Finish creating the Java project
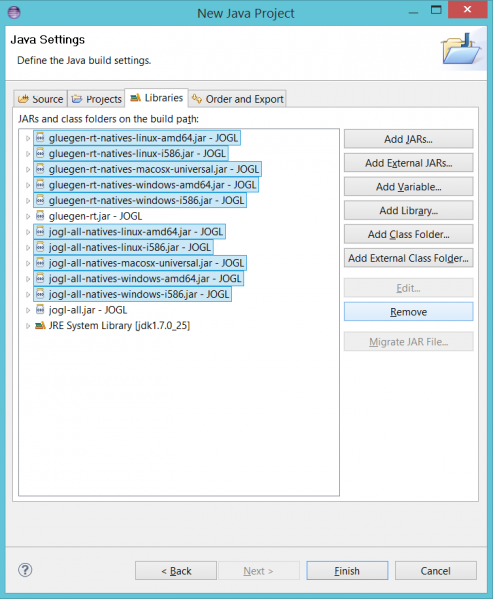Viewport: 493px width, 599px height. tap(347, 571)
